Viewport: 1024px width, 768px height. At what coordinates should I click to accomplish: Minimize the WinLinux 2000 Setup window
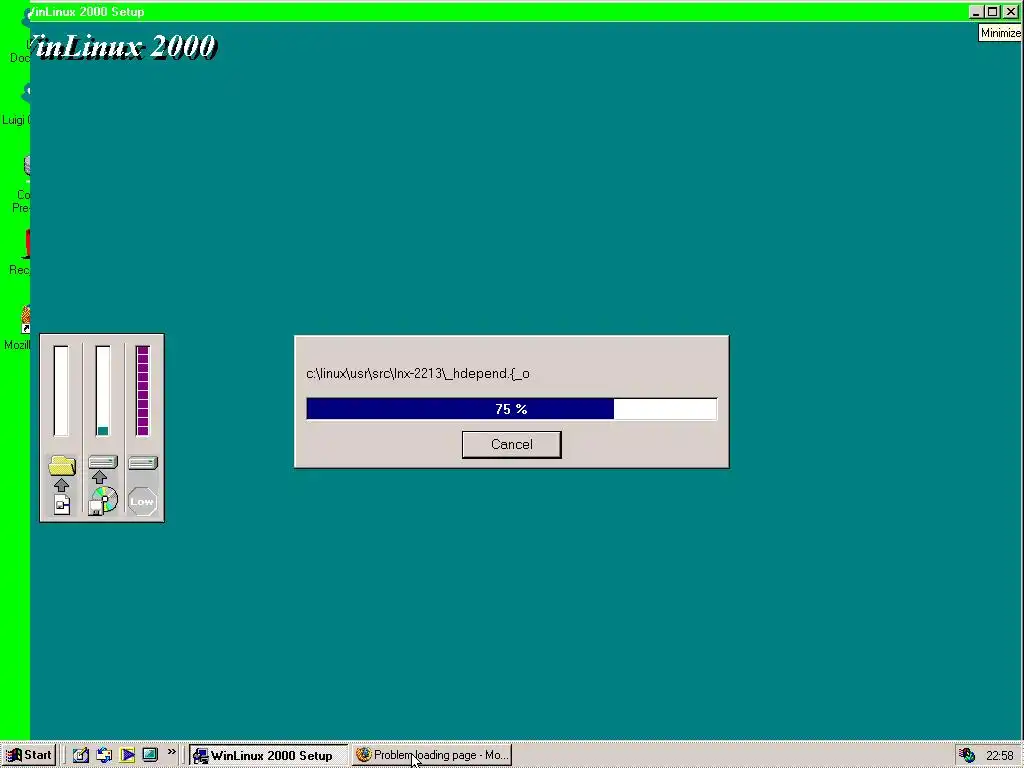point(976,12)
